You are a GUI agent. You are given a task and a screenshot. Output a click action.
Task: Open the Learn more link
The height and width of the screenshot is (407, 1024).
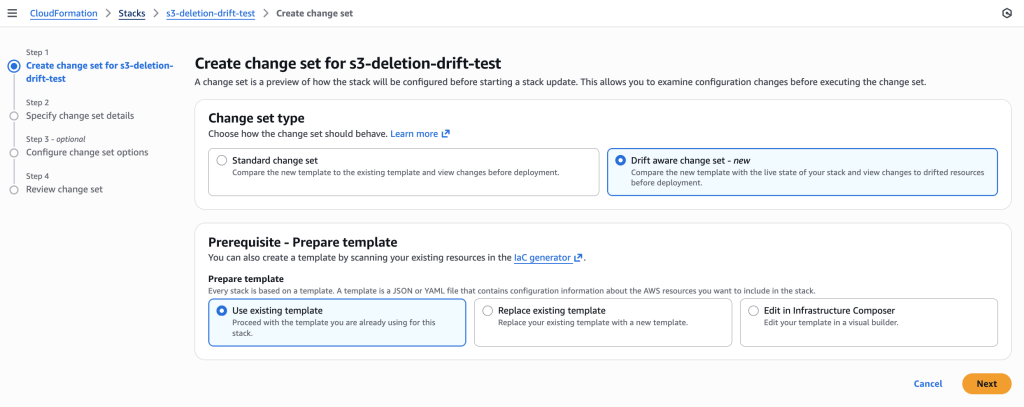414,134
